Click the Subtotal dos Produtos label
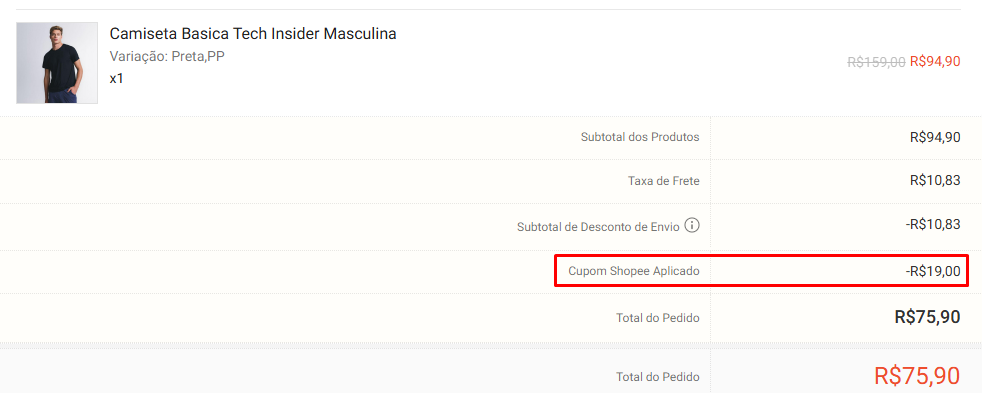 pos(640,137)
